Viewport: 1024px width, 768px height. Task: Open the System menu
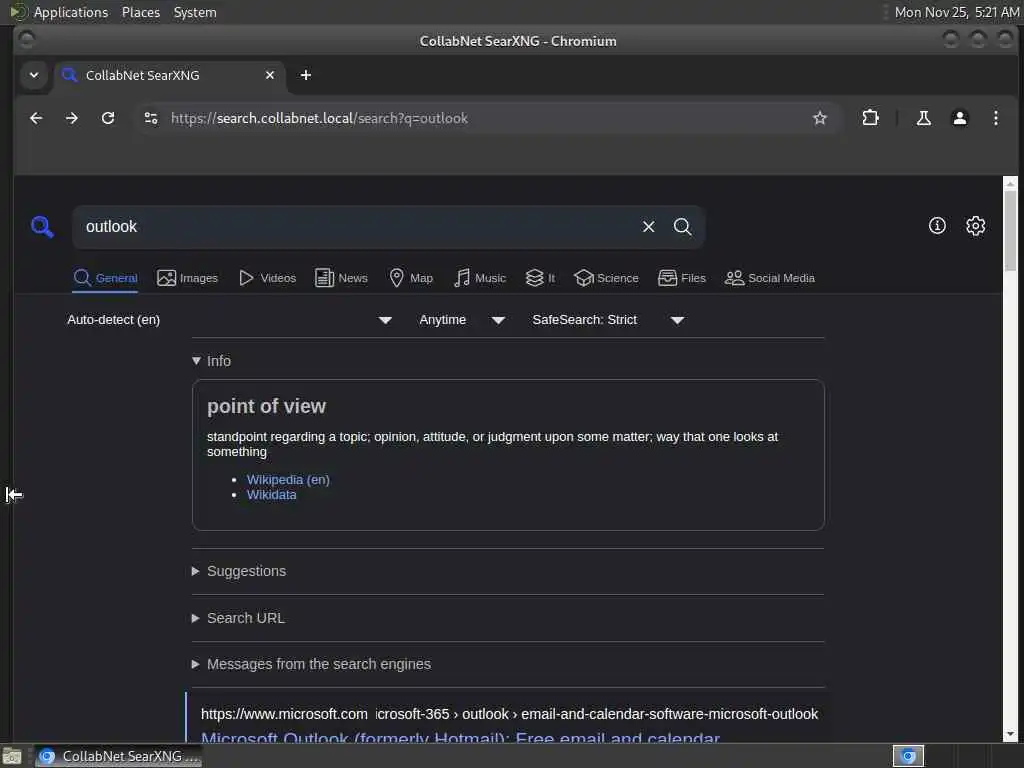coord(195,12)
